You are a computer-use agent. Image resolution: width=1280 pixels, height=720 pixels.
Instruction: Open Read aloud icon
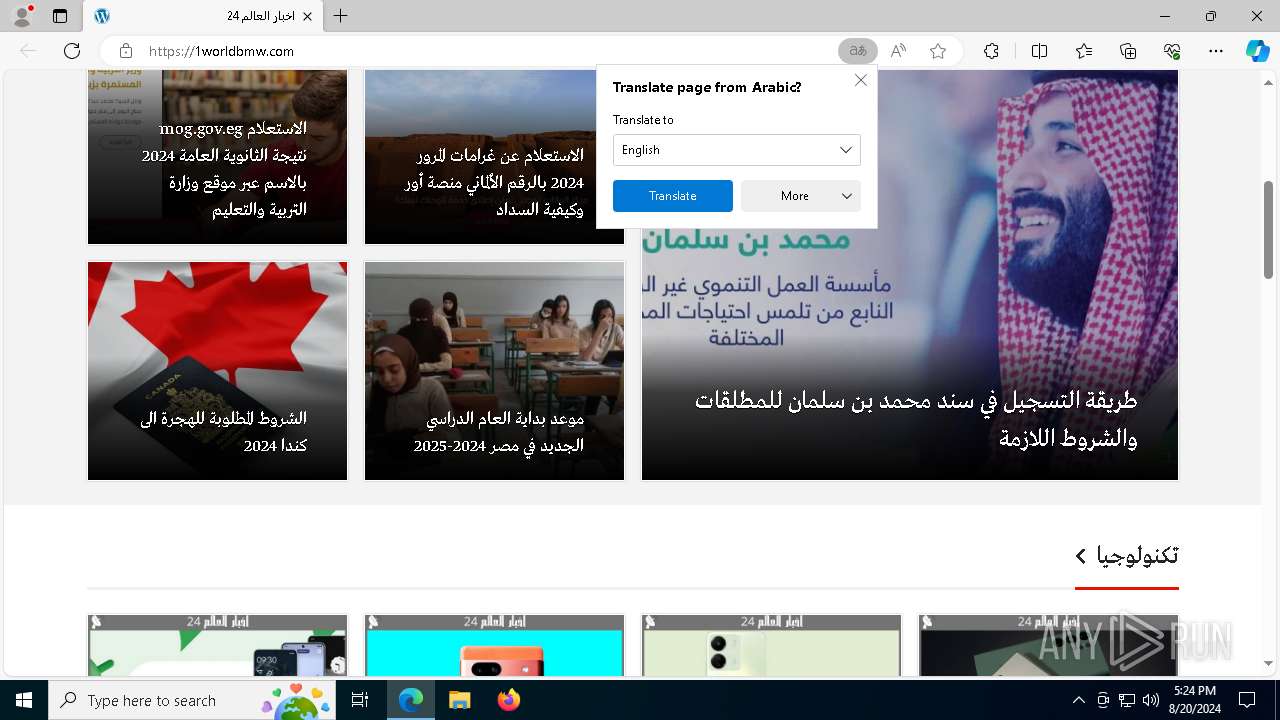[898, 51]
